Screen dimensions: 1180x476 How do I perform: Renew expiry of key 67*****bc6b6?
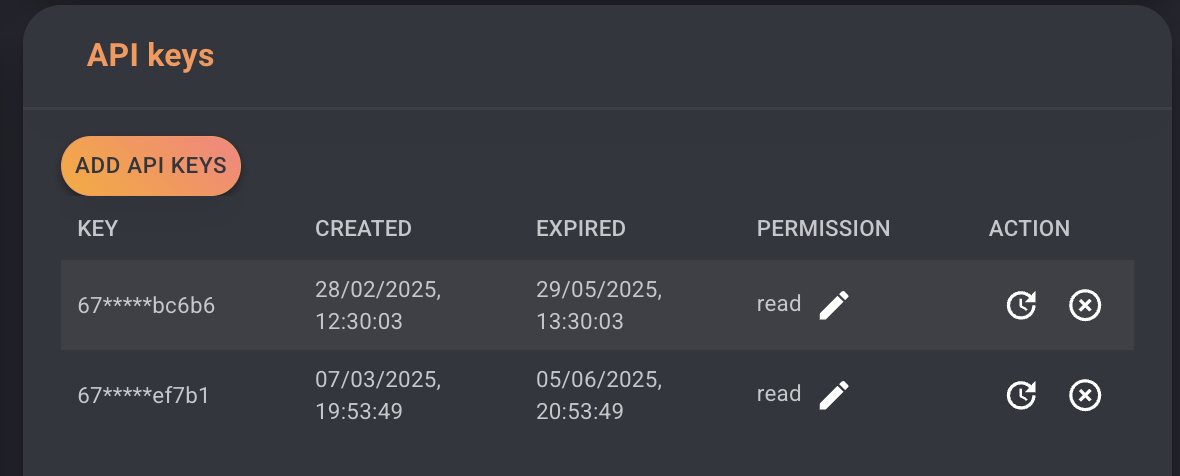[x=1021, y=305]
